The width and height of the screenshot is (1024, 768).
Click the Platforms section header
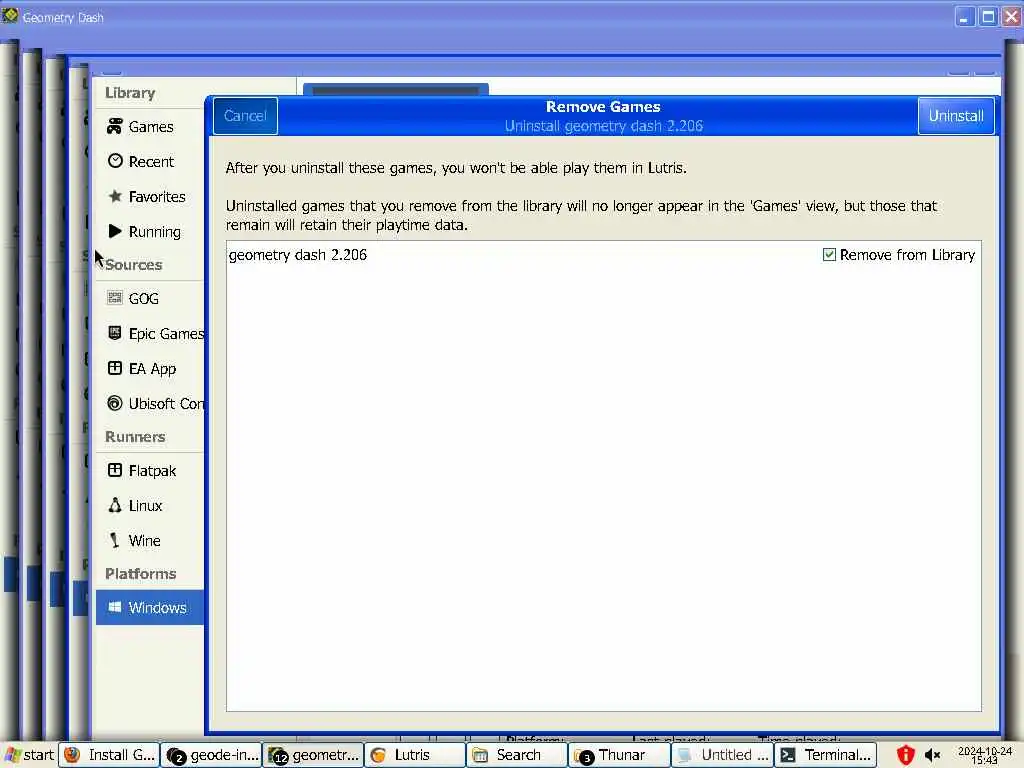[140, 573]
